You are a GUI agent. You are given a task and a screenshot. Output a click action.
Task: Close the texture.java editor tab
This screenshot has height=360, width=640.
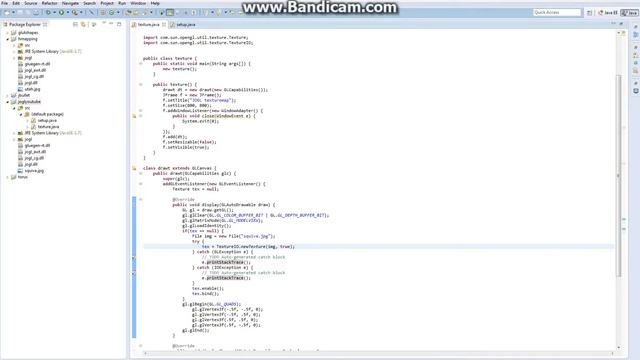(x=164, y=24)
